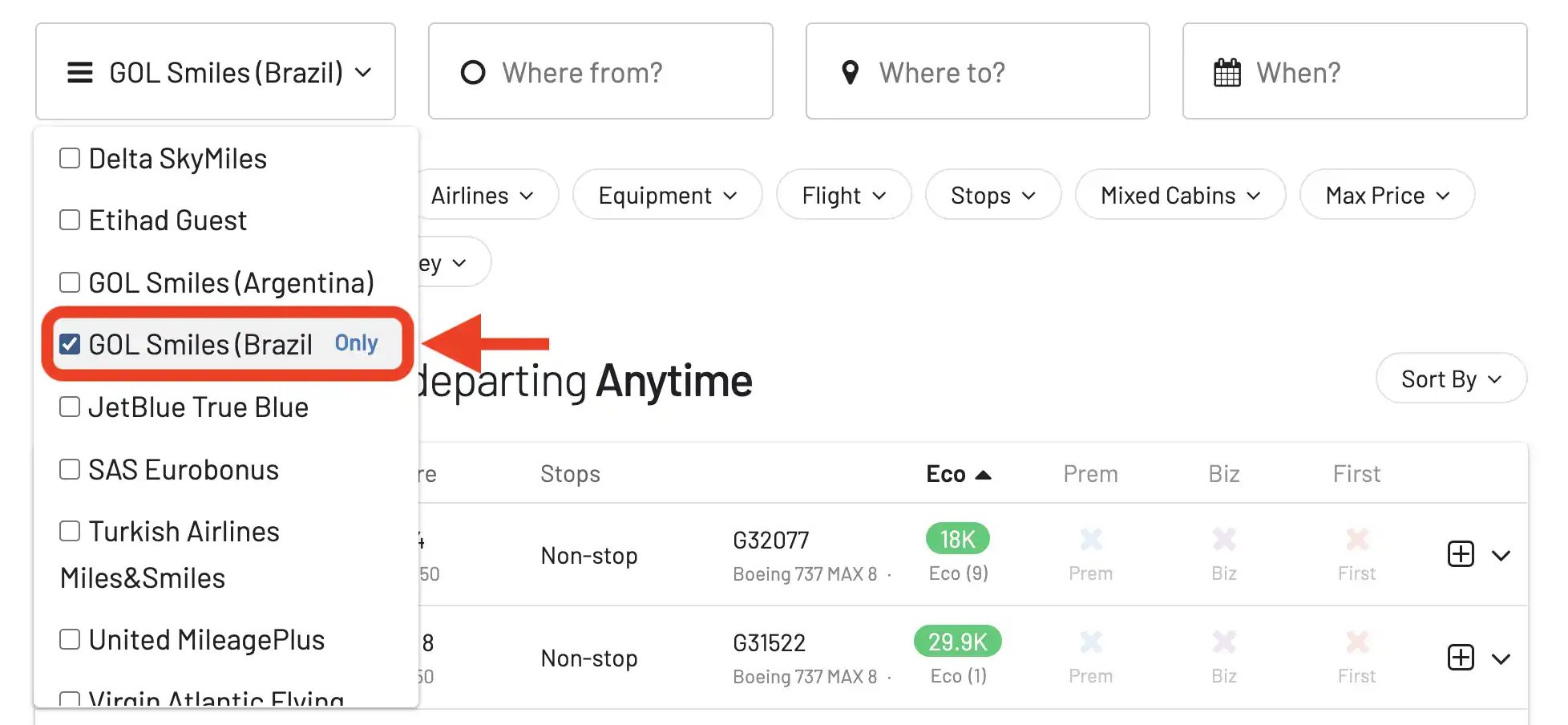Click the hamburger icon beside GOL Smiles (Brazil)
The image size is (1568, 725).
point(79,72)
